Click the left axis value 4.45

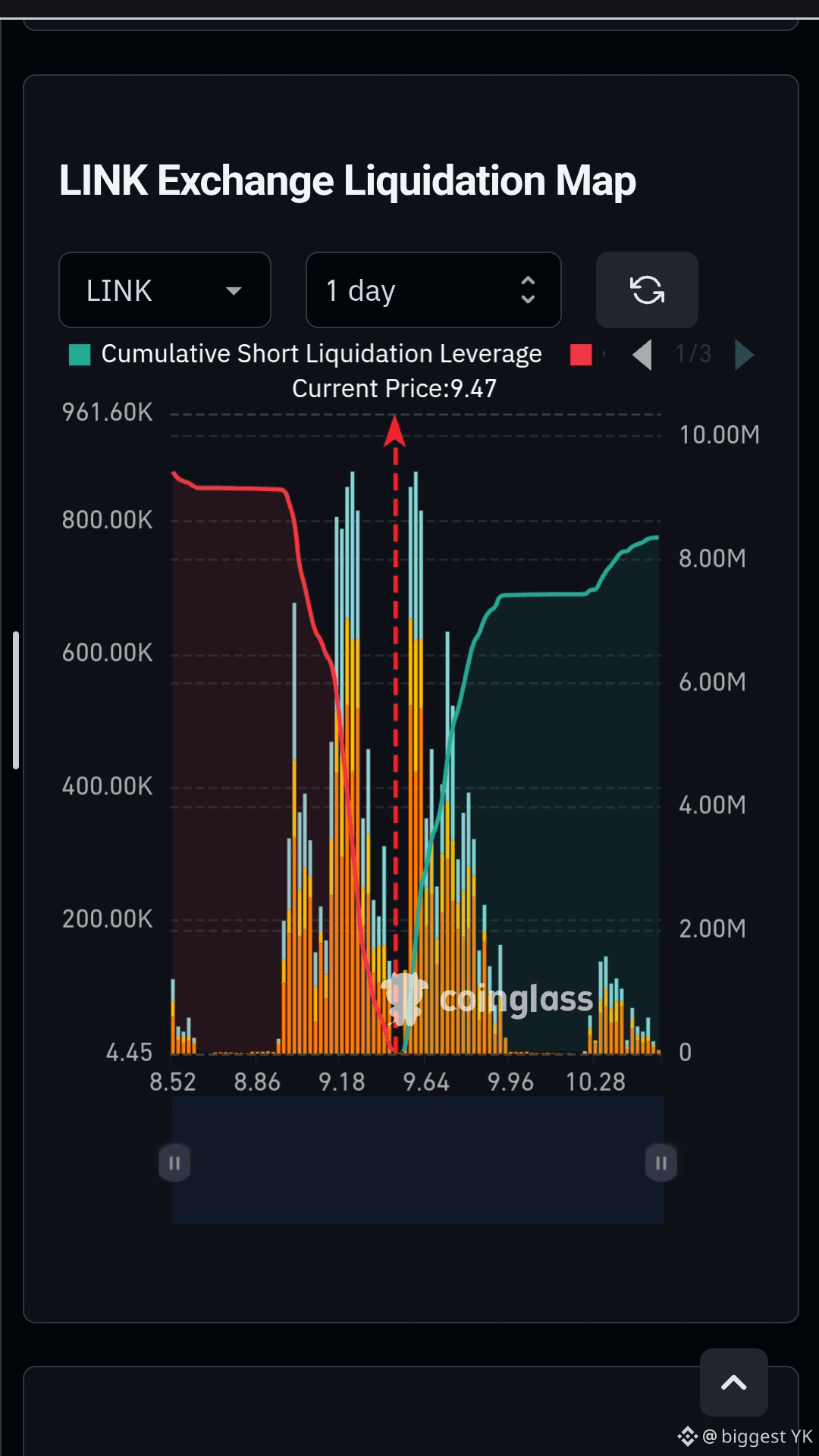[129, 1052]
